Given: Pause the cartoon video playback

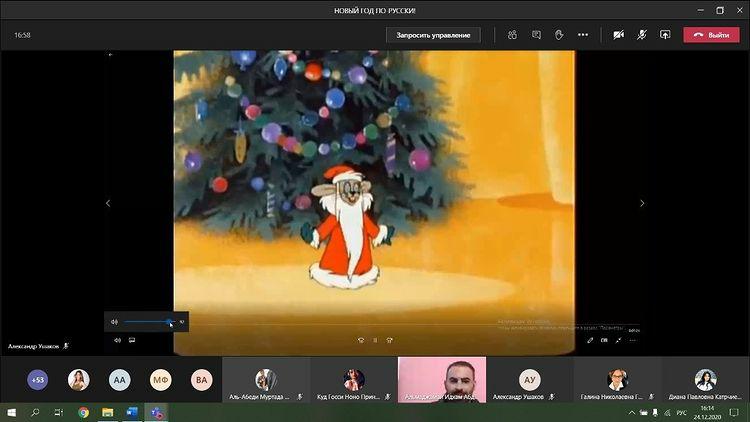Looking at the screenshot, I should (375, 340).
